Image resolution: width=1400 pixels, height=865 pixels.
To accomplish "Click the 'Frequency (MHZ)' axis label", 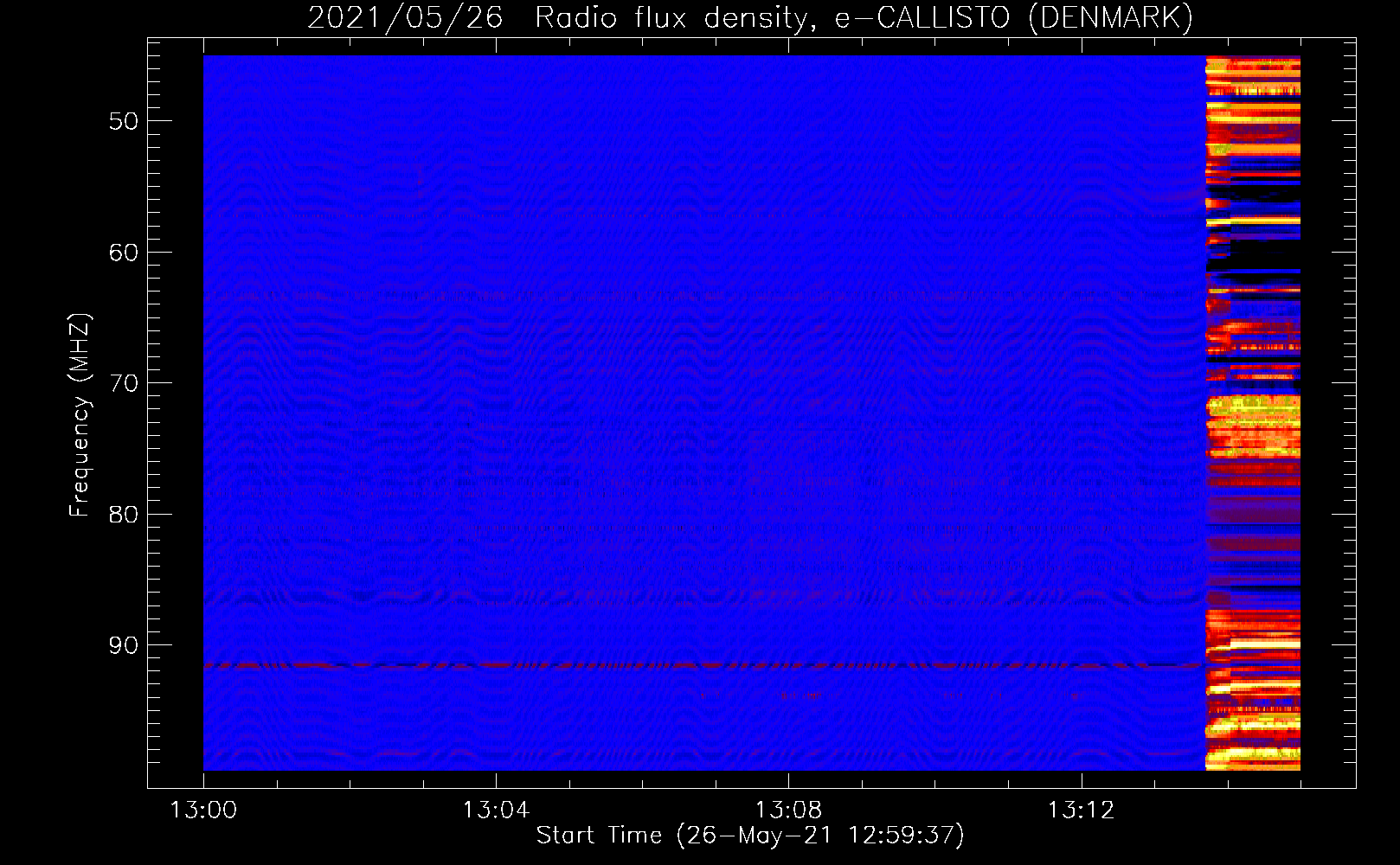I will (x=80, y=415).
